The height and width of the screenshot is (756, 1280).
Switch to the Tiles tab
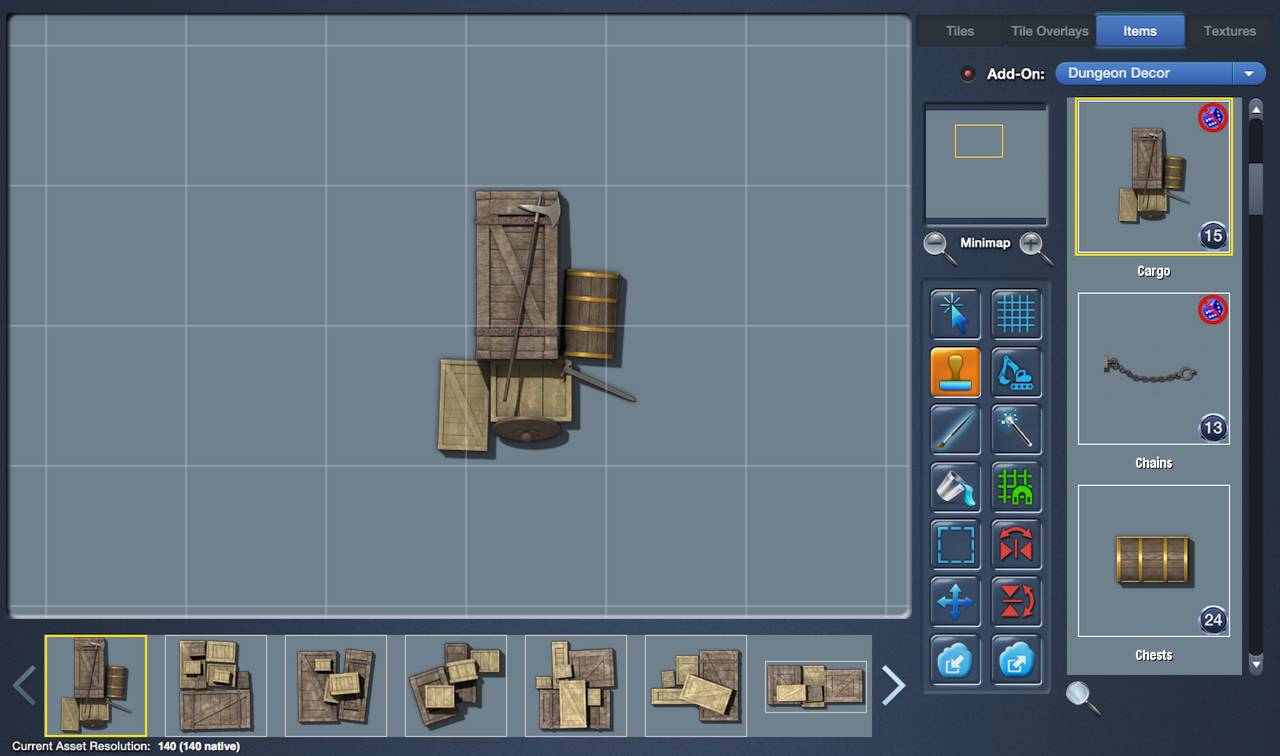[x=960, y=31]
